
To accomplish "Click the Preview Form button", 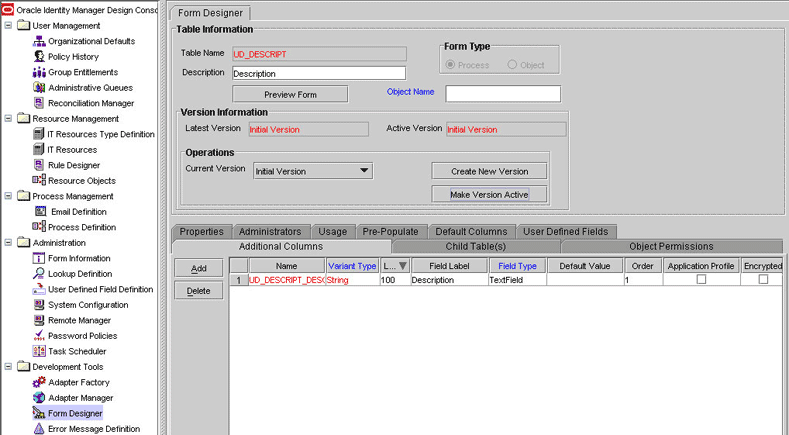I will pyautogui.click(x=290, y=94).
